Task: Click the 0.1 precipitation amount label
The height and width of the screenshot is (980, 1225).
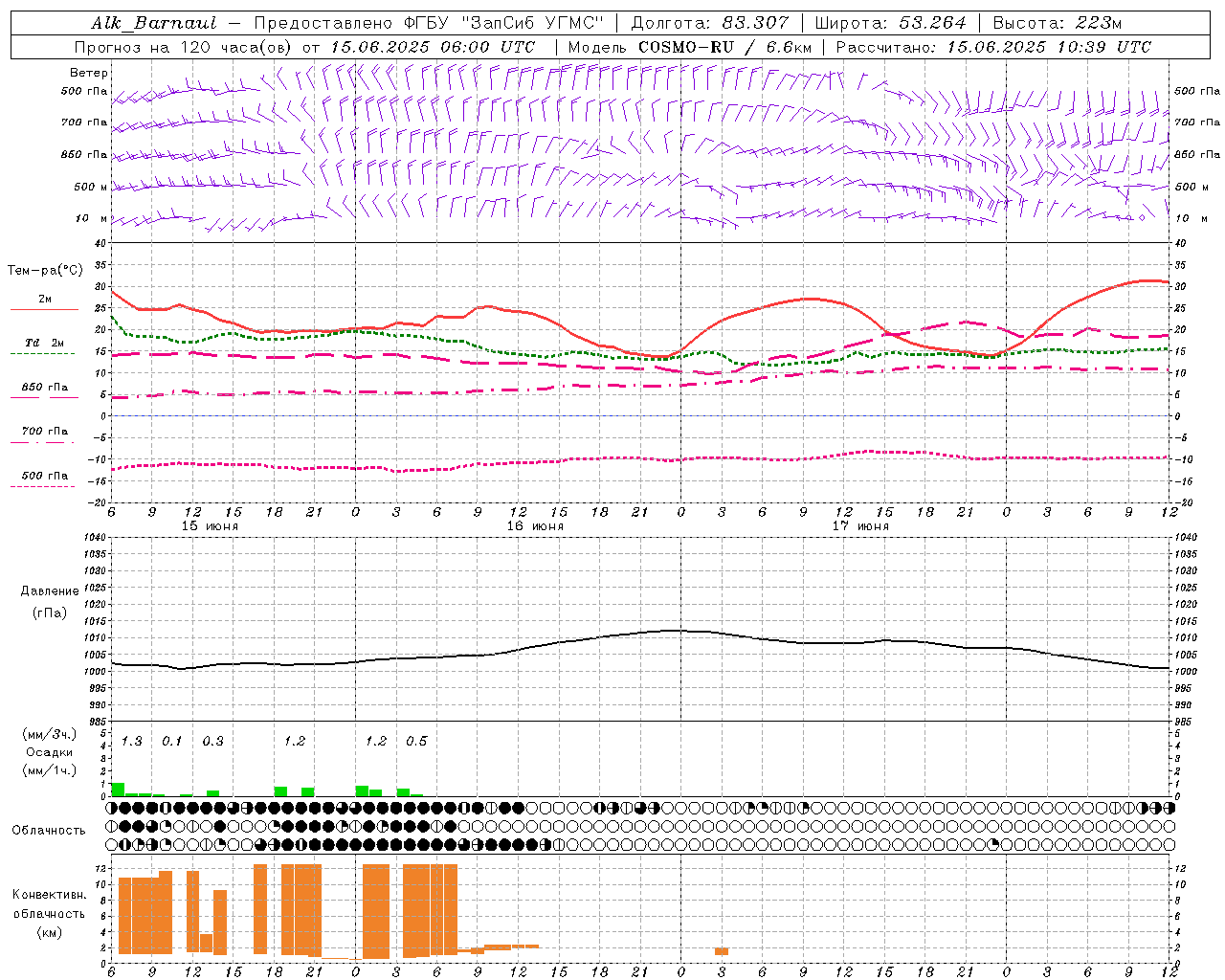Action: (x=171, y=742)
